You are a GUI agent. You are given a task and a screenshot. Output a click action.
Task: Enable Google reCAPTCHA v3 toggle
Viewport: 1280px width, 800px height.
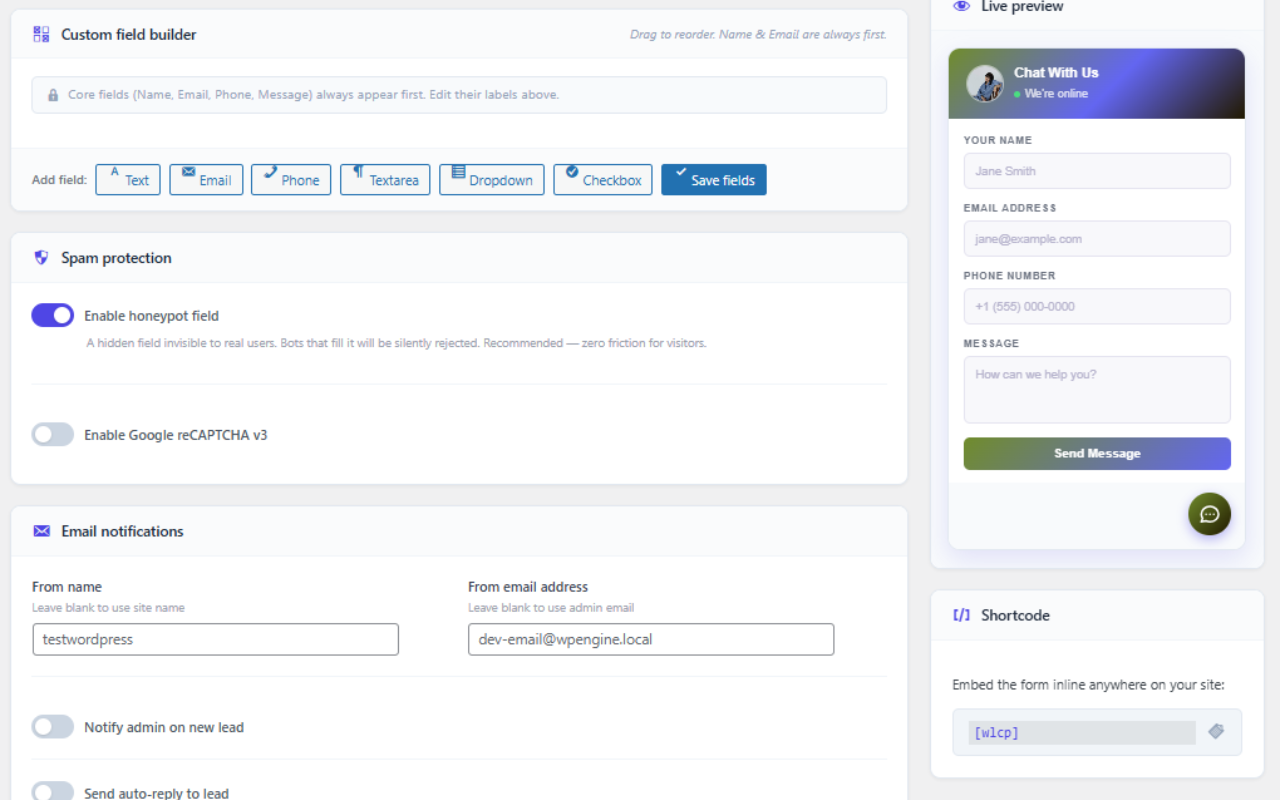(53, 435)
